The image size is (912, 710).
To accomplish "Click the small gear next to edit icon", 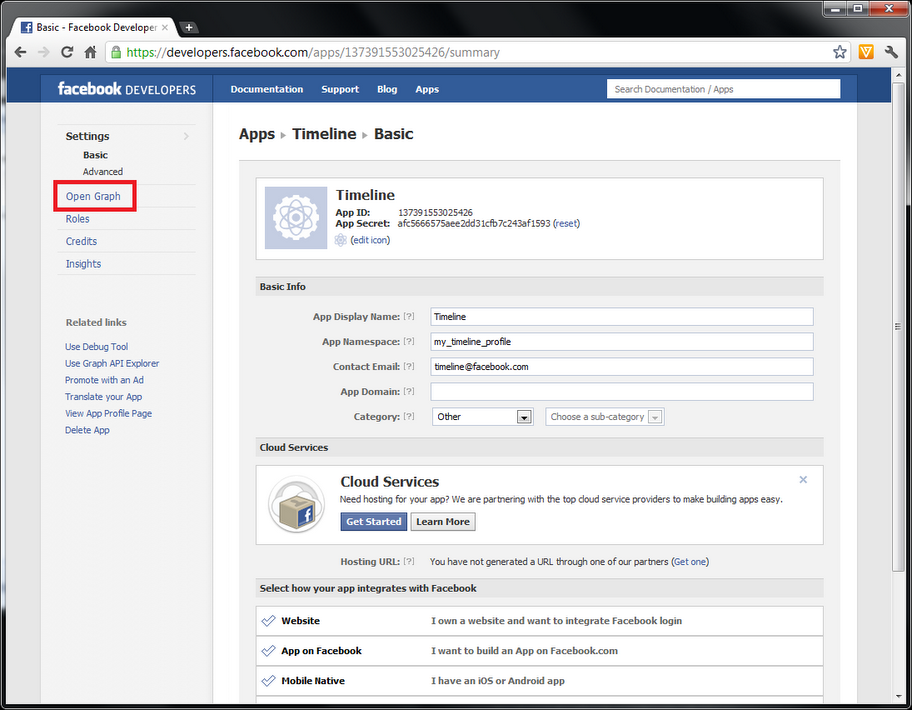I will tap(341, 240).
